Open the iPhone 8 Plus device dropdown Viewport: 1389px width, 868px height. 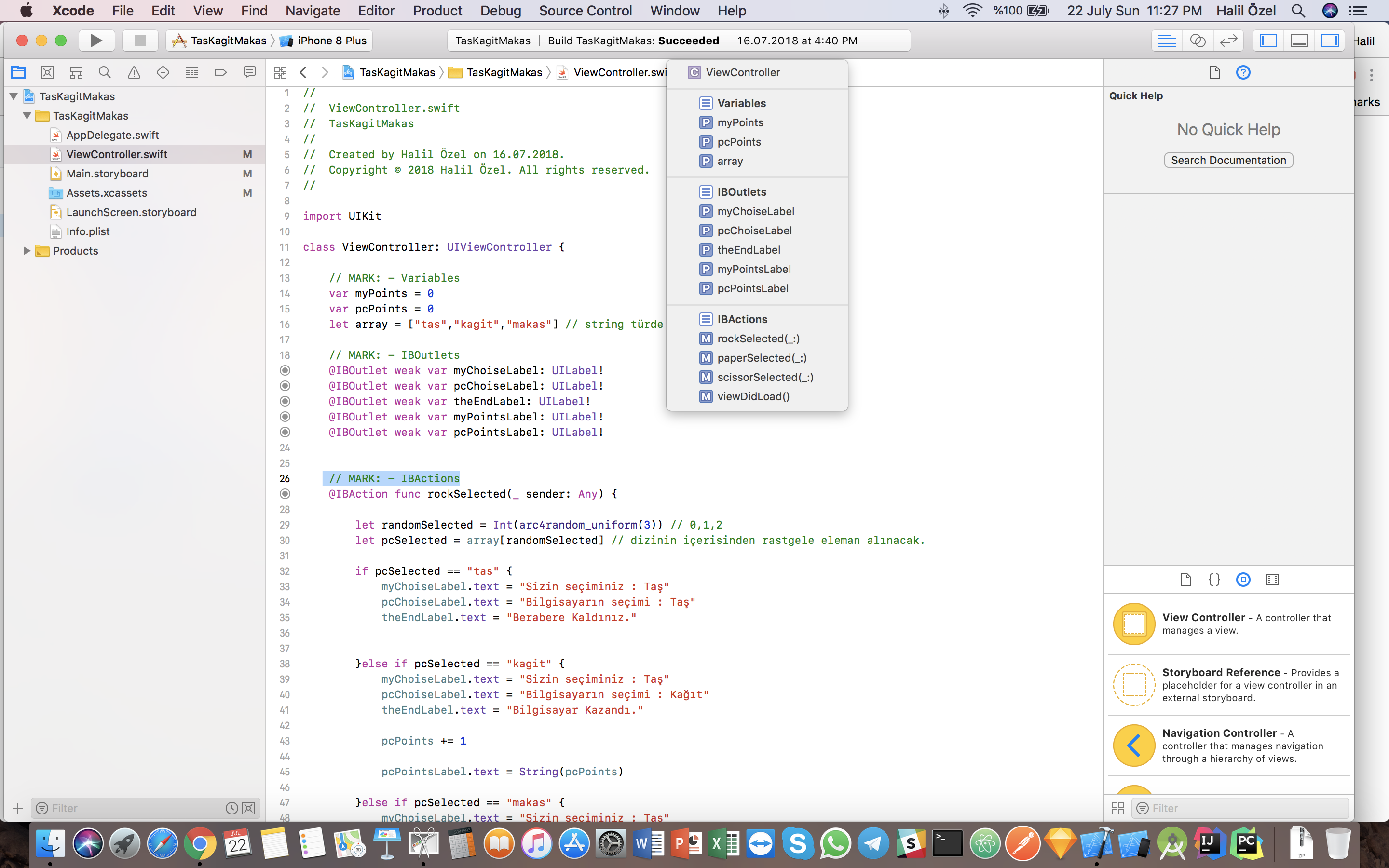[x=331, y=41]
